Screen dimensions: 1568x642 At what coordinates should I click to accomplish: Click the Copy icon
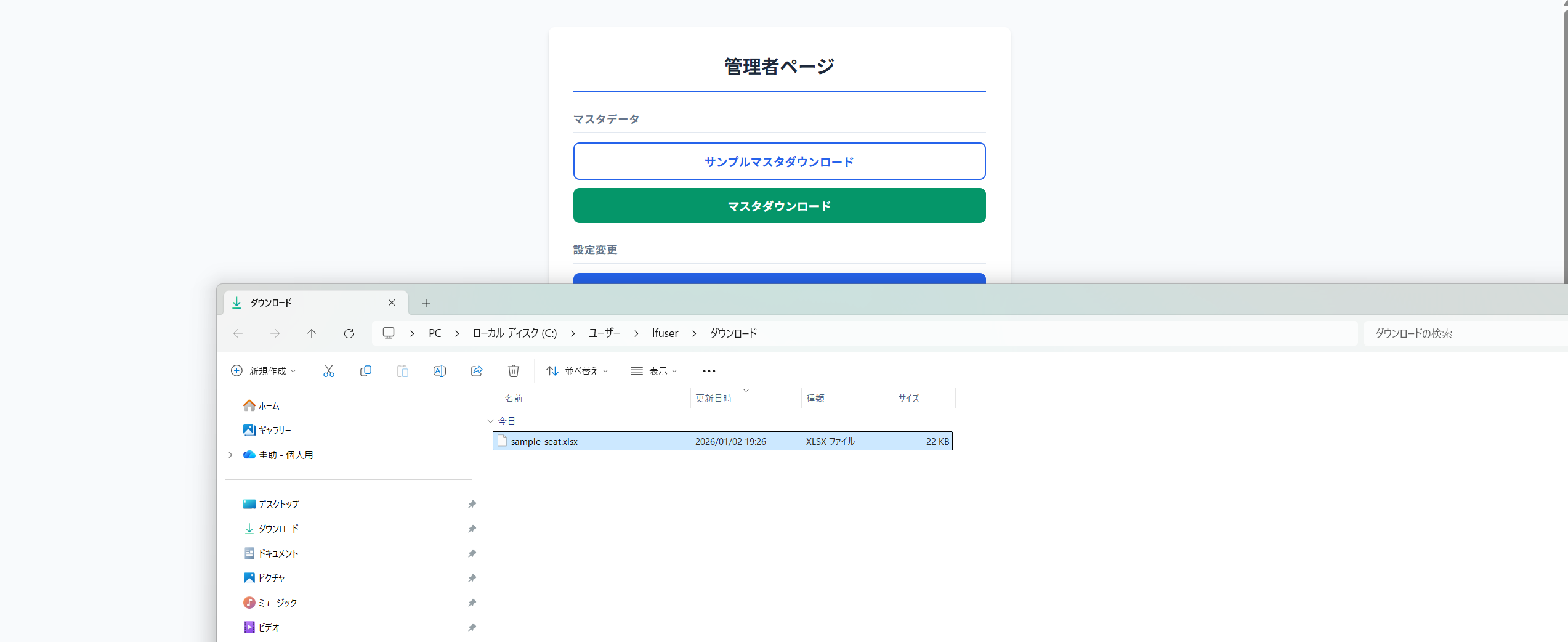[366, 370]
